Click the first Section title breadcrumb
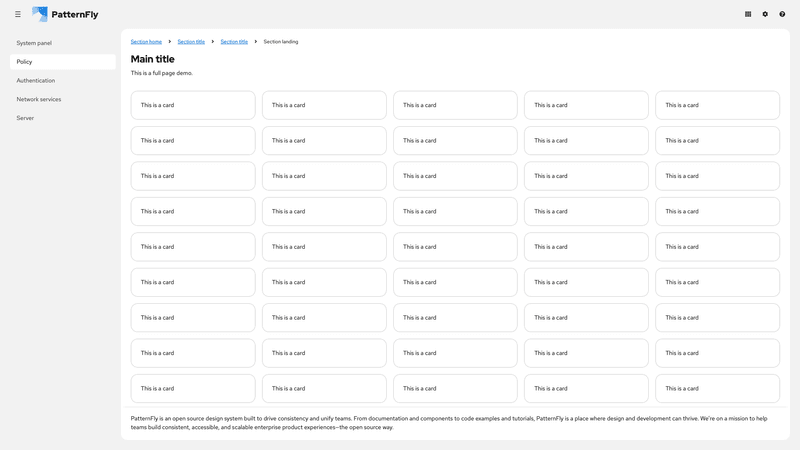The image size is (800, 450). (x=191, y=42)
